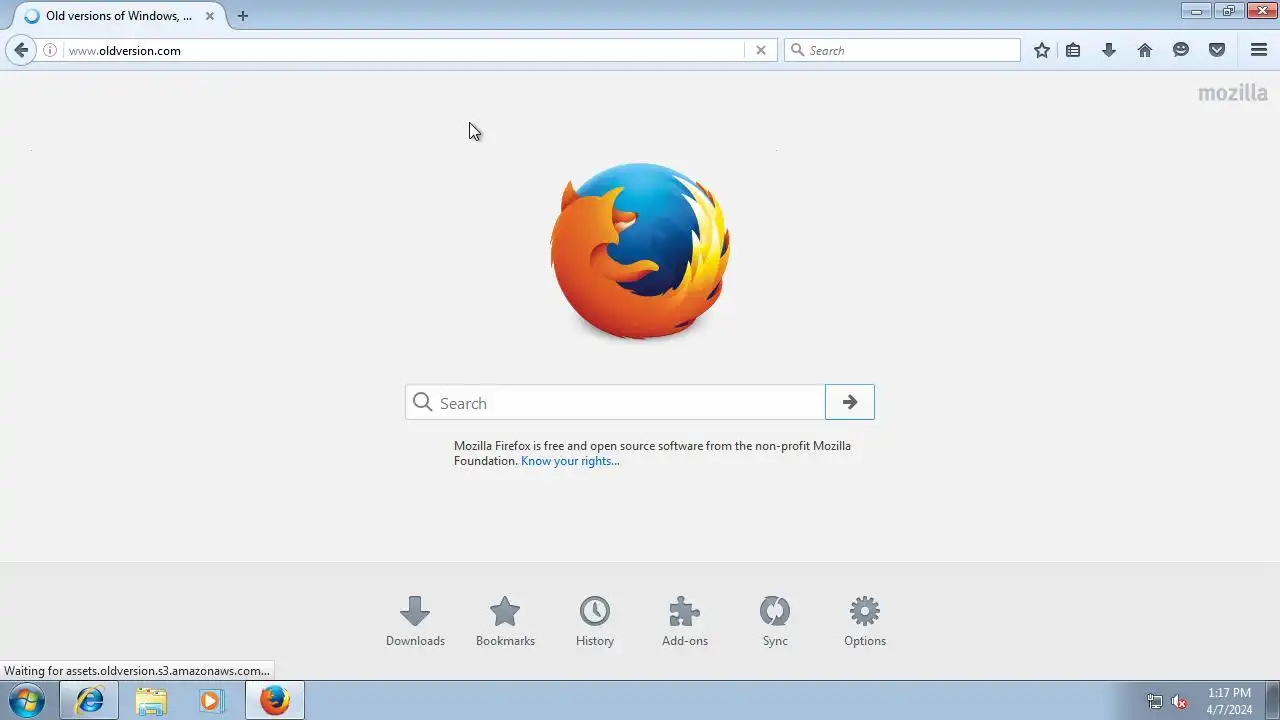This screenshot has width=1280, height=720.
Task: Click the network tray icon
Action: coord(1155,702)
